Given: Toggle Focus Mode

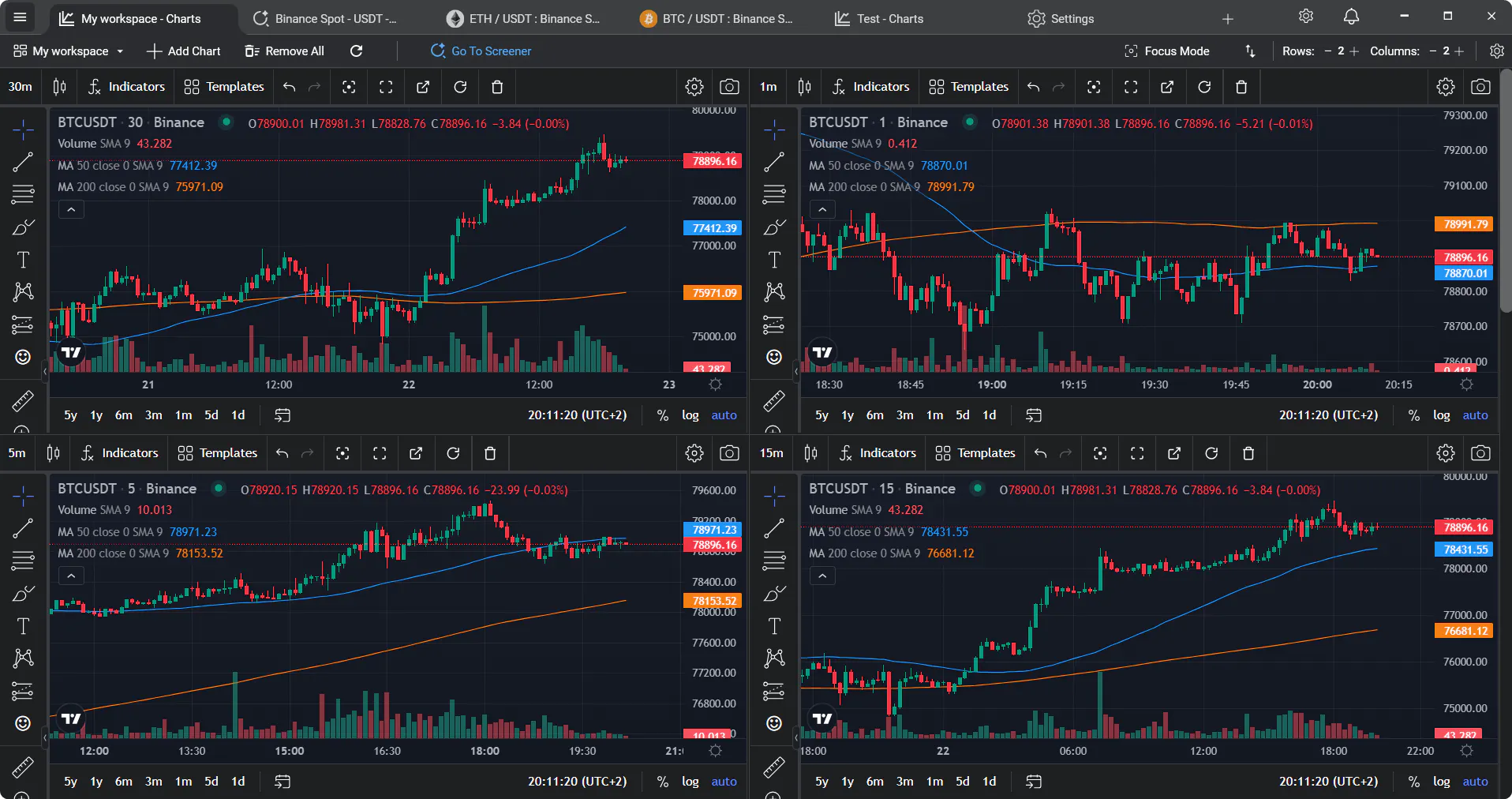Looking at the screenshot, I should point(1166,51).
